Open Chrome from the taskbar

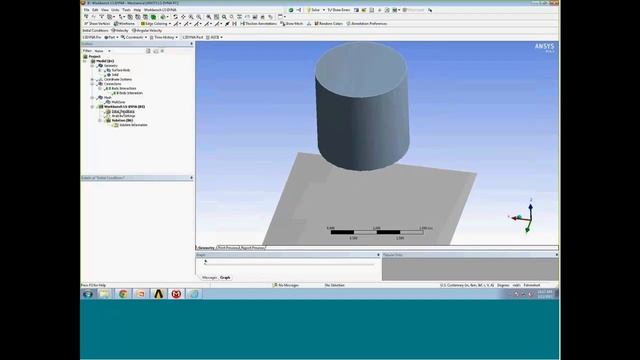(123, 294)
